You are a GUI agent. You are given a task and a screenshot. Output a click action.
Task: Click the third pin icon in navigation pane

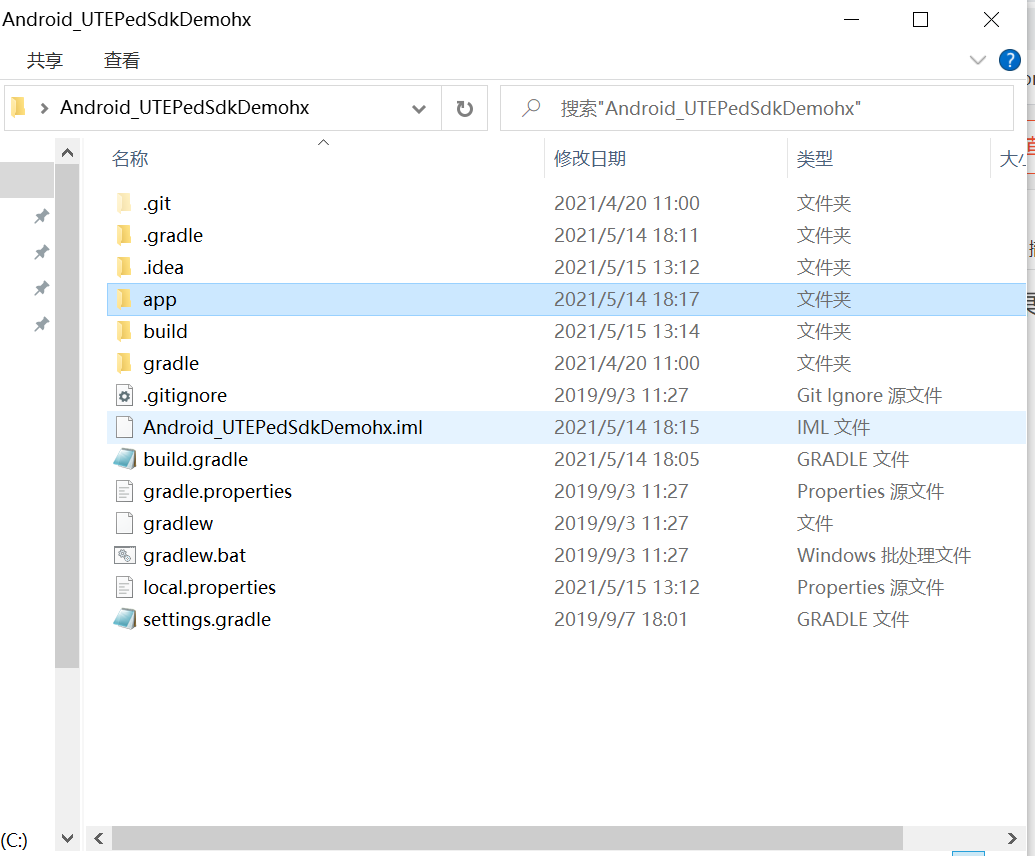pos(42,288)
